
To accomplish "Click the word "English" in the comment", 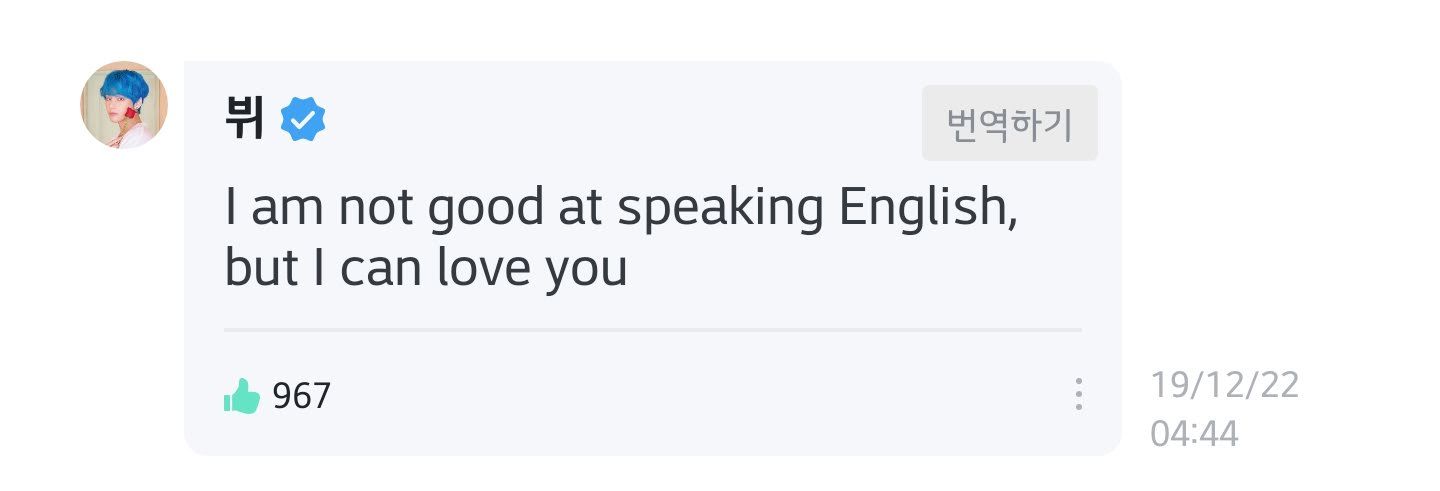I will pos(922,210).
